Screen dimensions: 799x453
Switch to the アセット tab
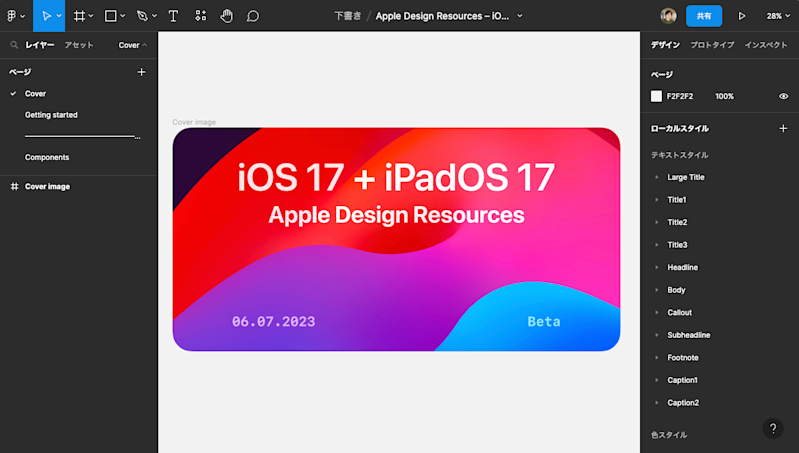(x=79, y=45)
